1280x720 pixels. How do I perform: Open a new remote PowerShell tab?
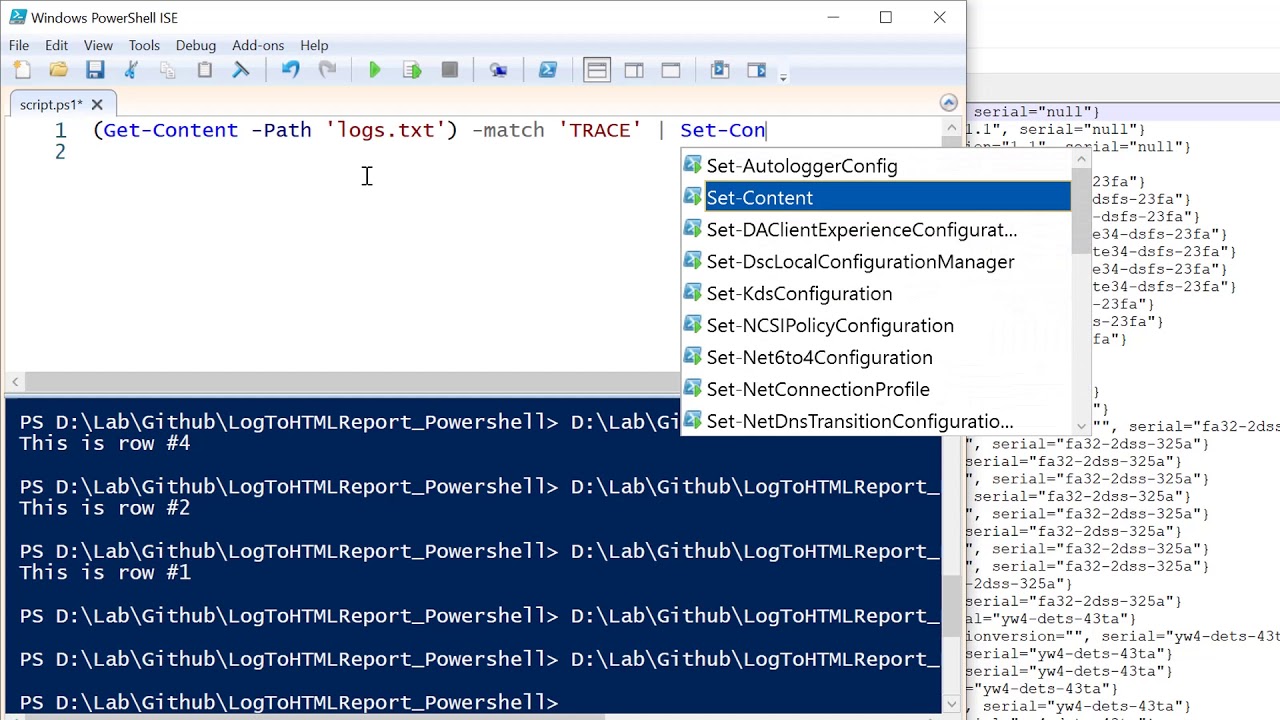(498, 70)
